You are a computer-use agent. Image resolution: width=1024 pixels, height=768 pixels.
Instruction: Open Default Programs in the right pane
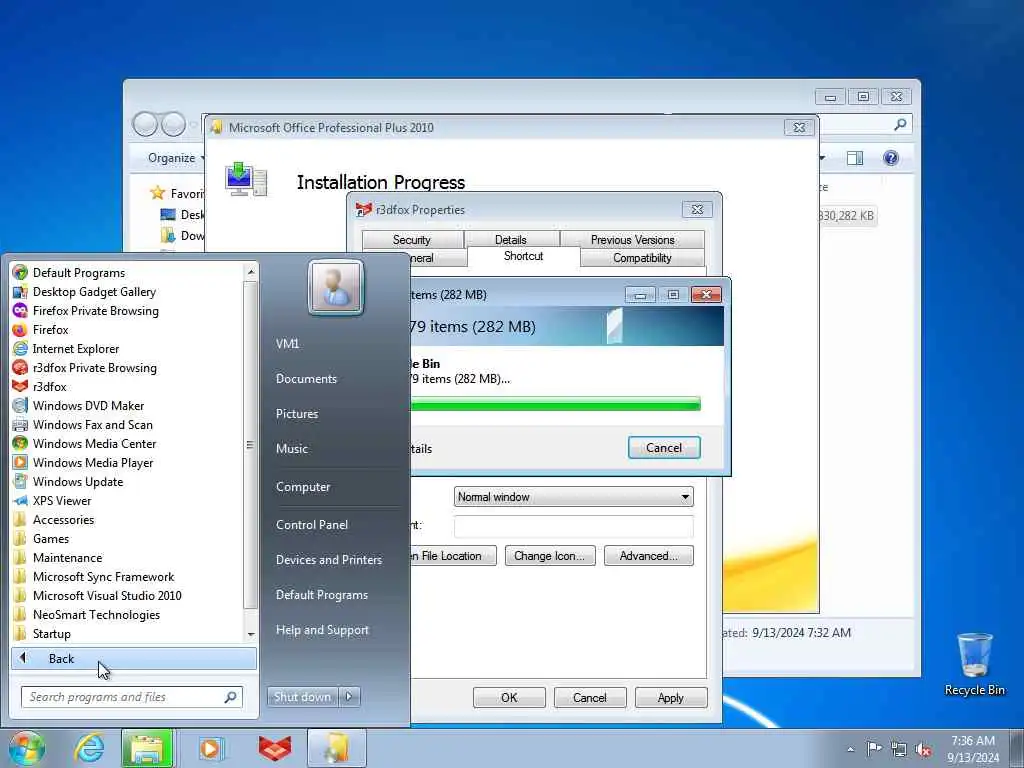coord(322,595)
